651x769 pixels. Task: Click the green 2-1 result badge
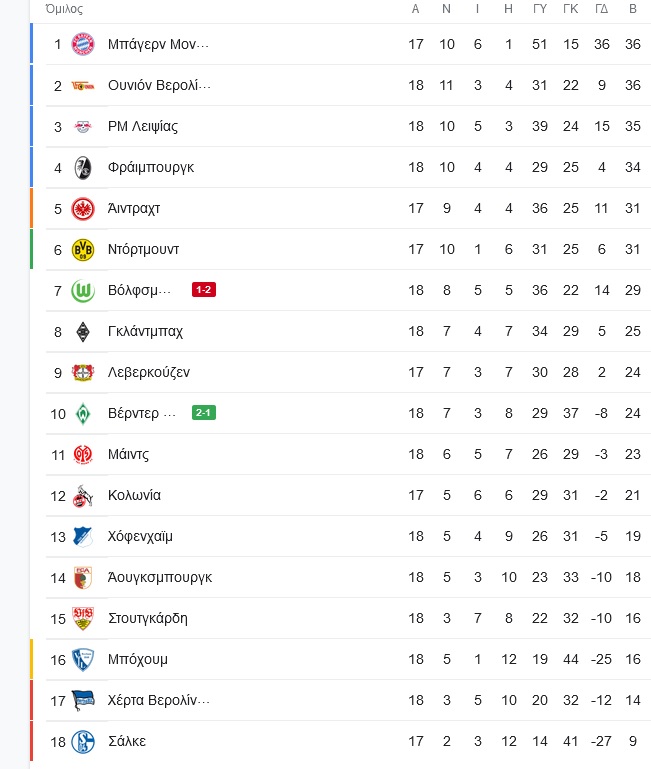tap(204, 413)
